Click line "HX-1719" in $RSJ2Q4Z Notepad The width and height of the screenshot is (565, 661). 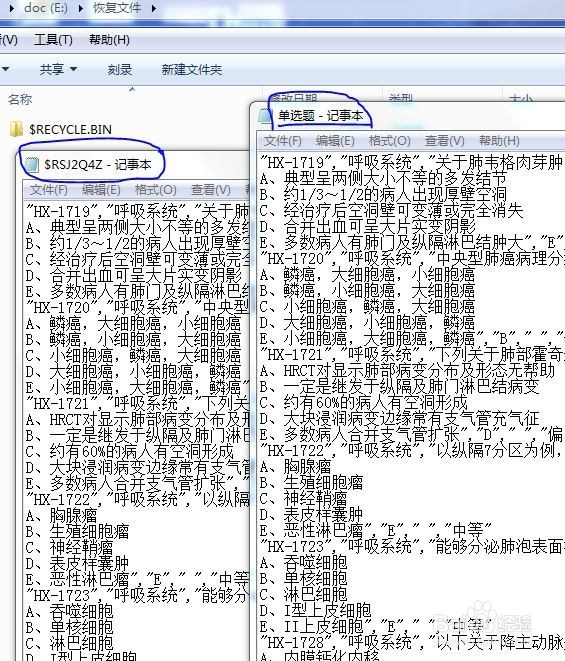tap(137, 211)
